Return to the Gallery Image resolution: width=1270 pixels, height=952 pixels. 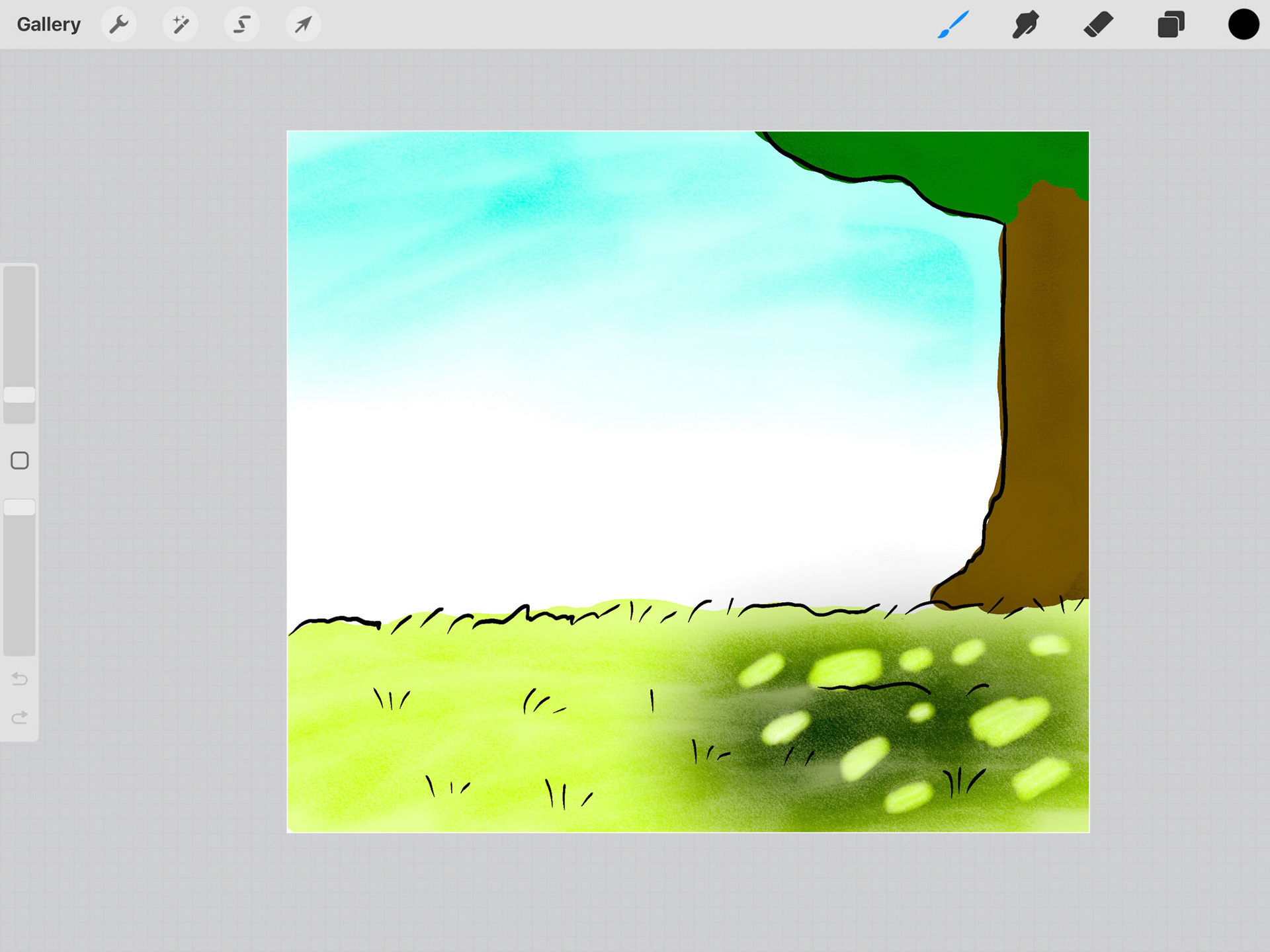(48, 25)
